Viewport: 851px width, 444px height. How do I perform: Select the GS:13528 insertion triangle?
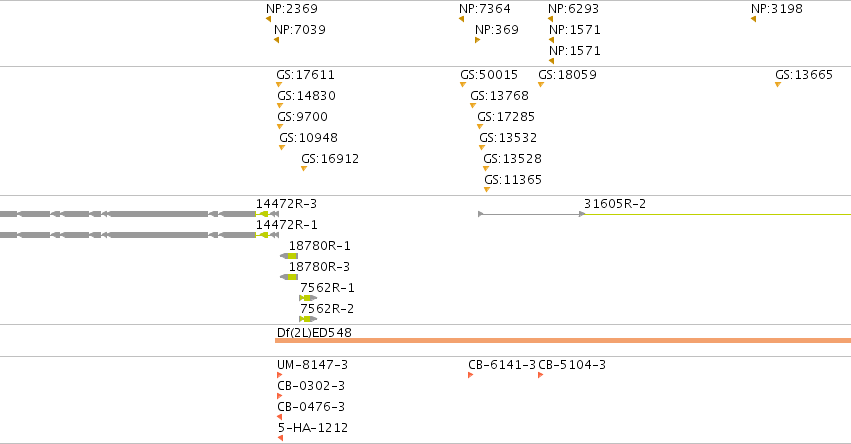486,169
